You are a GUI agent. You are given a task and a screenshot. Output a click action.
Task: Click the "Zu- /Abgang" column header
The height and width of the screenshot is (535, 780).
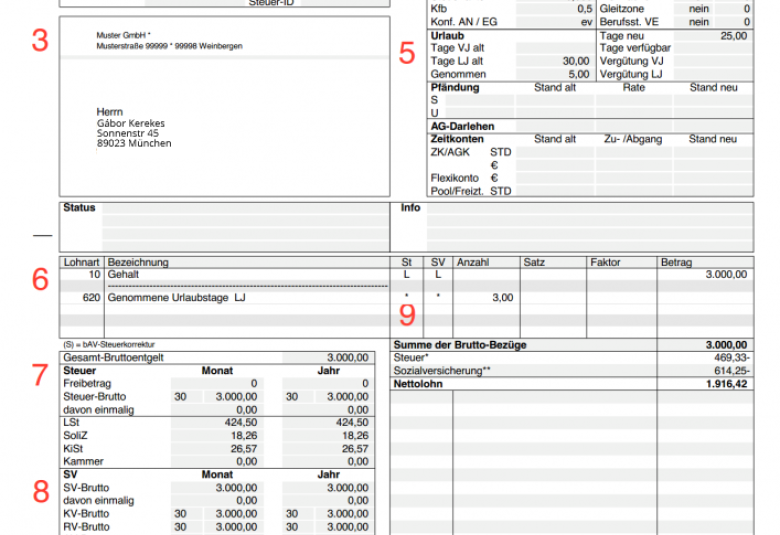(633, 139)
